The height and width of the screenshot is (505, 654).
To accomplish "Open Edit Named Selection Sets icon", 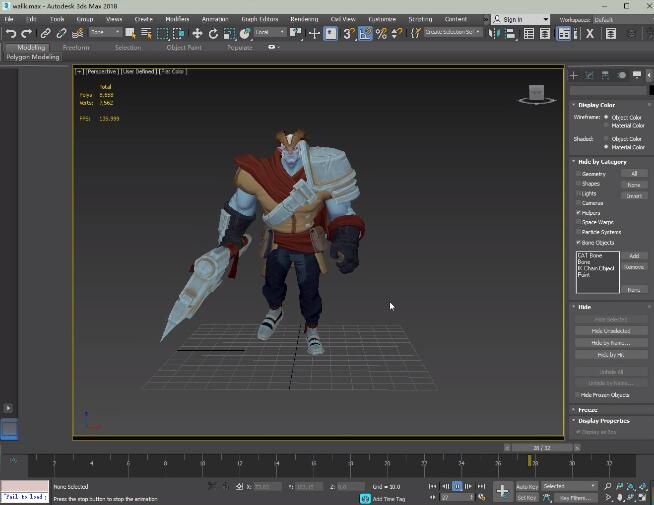I will tap(415, 33).
